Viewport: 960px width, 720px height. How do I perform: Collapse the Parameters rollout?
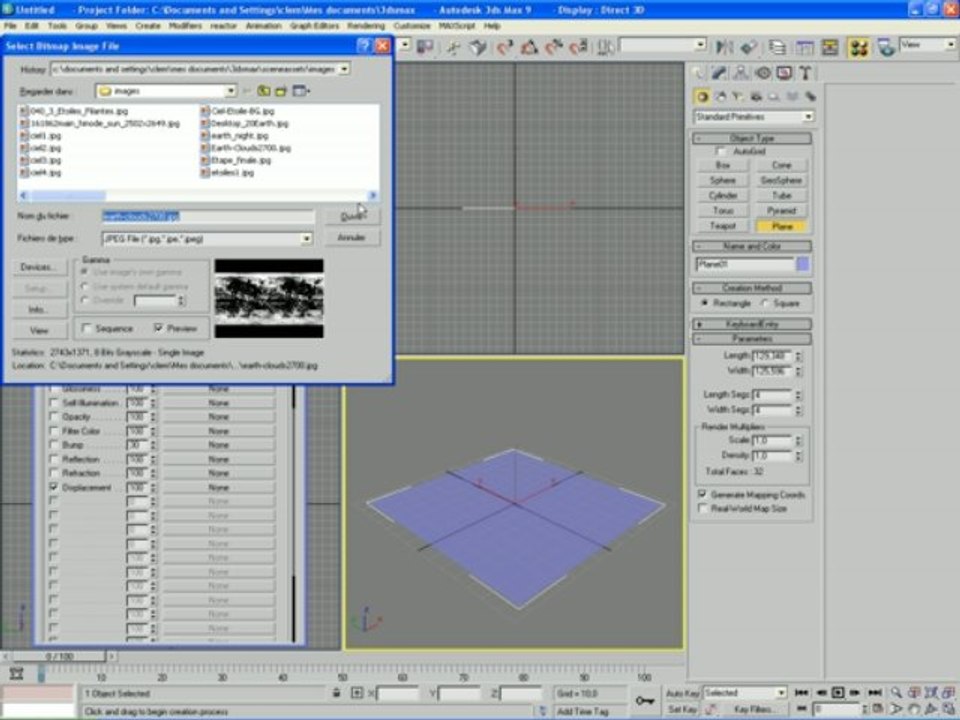[x=752, y=339]
